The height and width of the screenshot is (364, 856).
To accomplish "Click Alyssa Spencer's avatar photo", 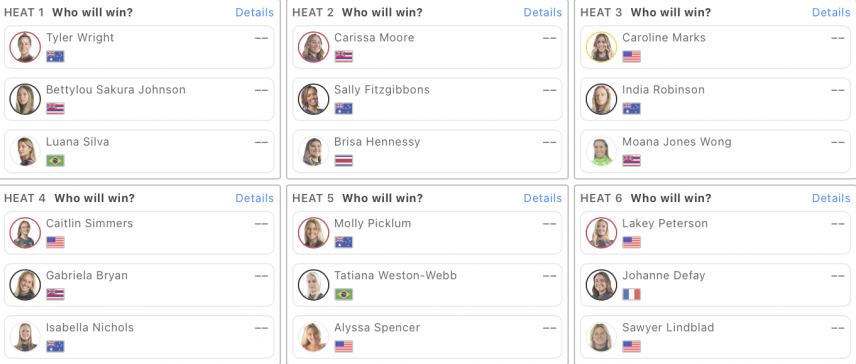I will (313, 337).
